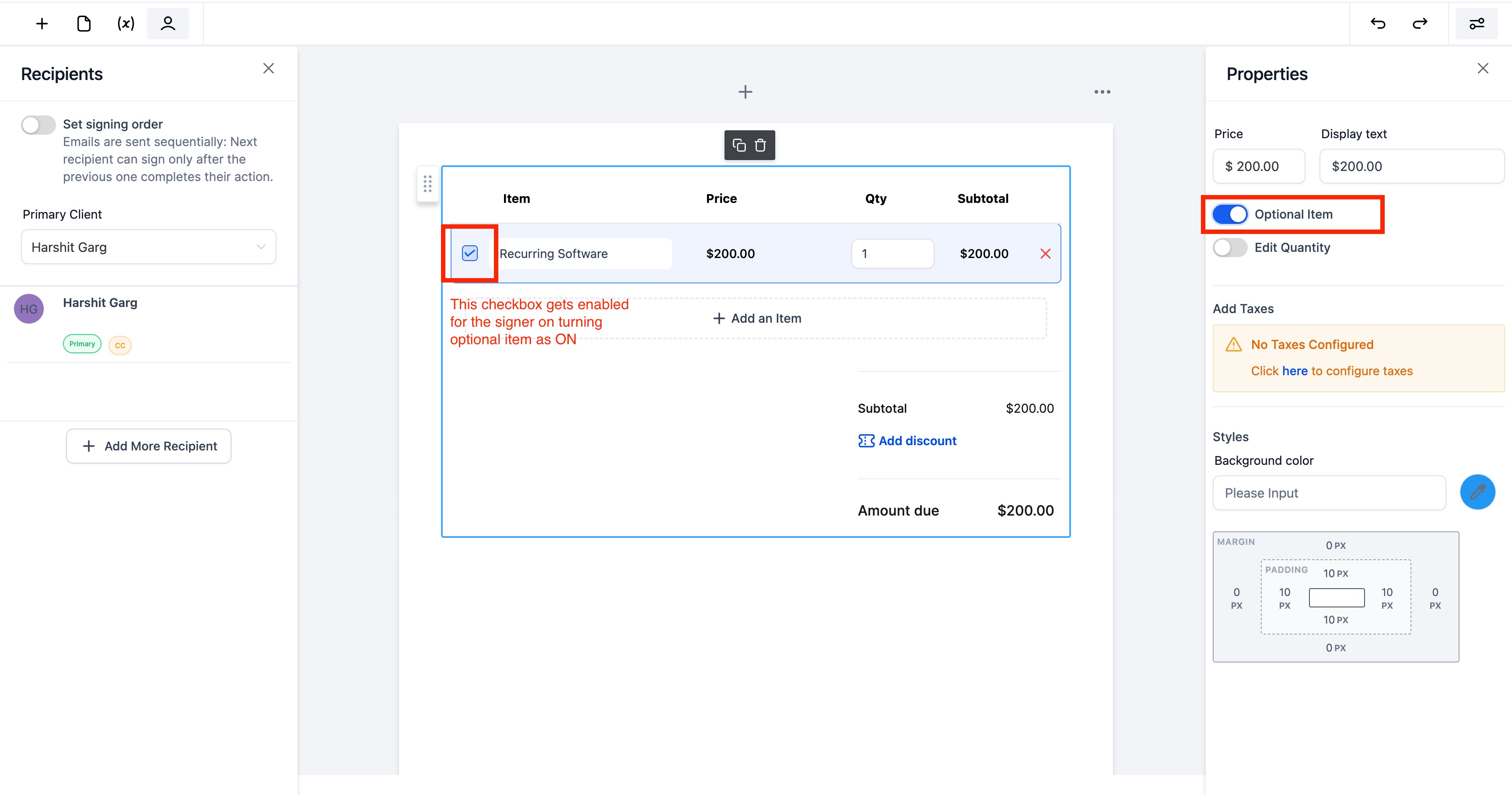The image size is (1512, 795).
Task: Open the Primary Client dropdown
Action: click(x=148, y=247)
